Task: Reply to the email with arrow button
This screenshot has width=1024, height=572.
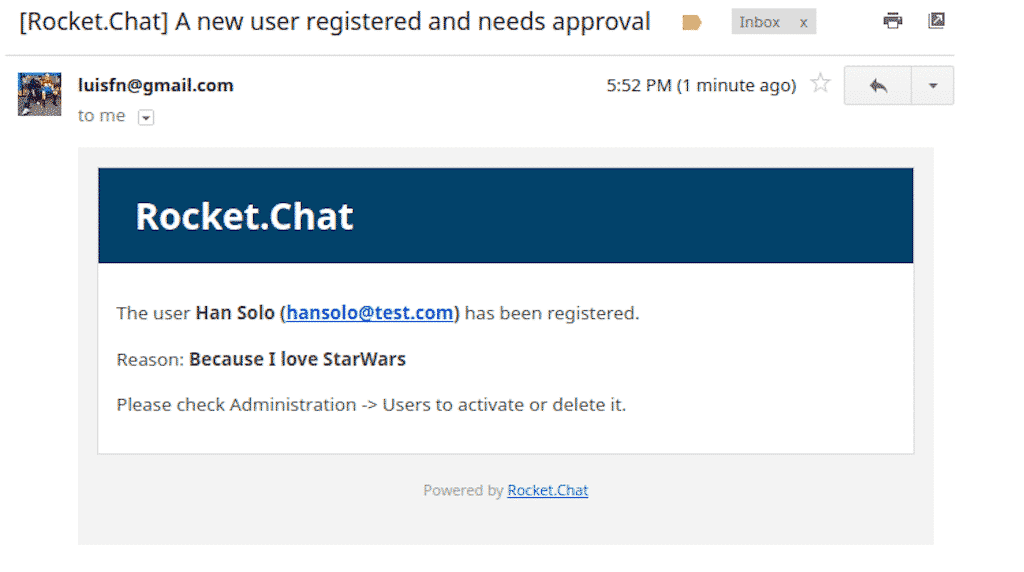Action: [878, 86]
